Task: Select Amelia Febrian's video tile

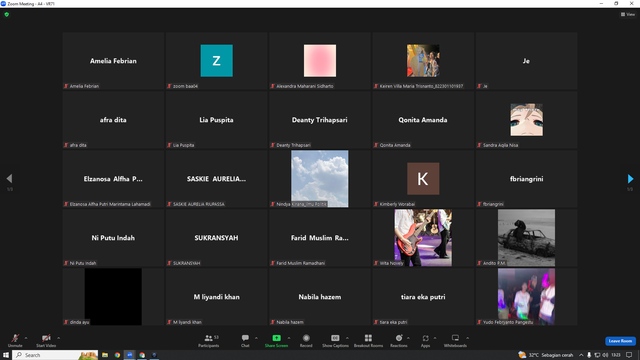Action: 113,61
